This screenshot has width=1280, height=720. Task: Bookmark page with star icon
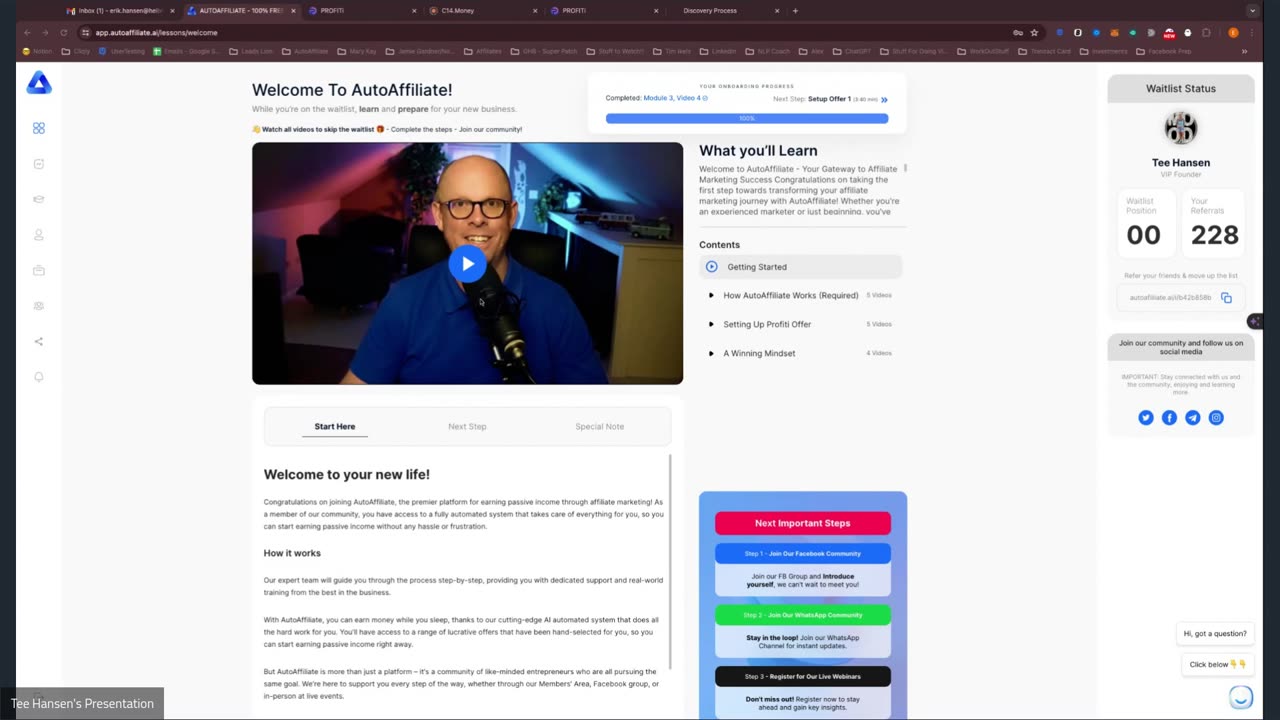(x=1035, y=32)
